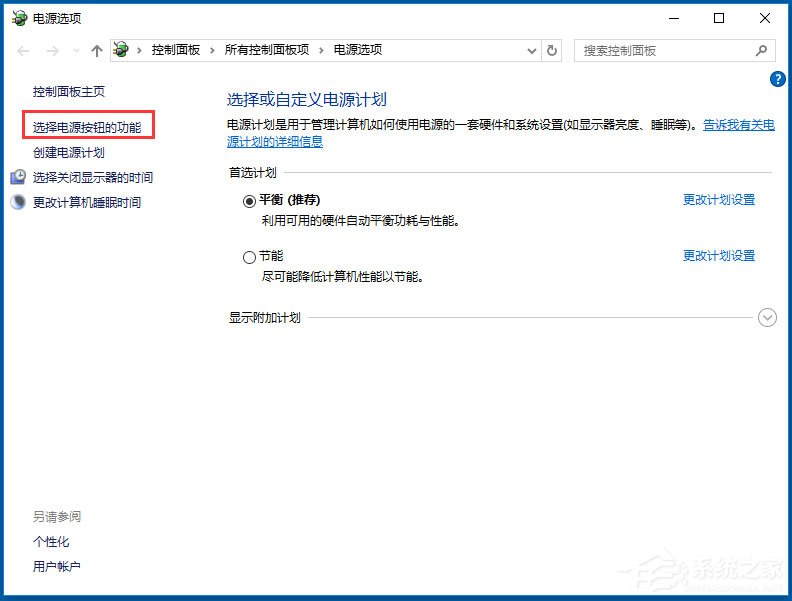Open 告诉我有关电源计划的详细信息 link
The image size is (792, 601).
click(738, 125)
